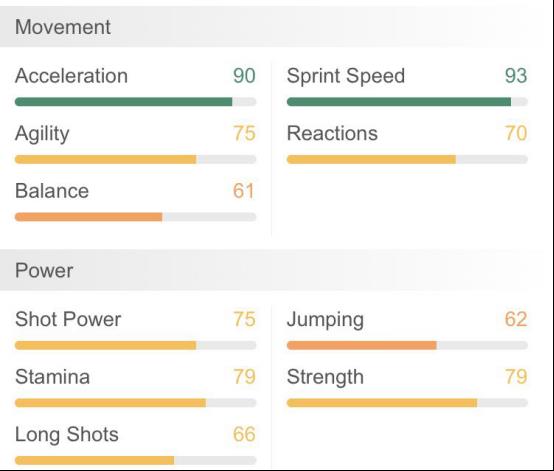Click the Sprint Speed progress bar

(x=407, y=102)
